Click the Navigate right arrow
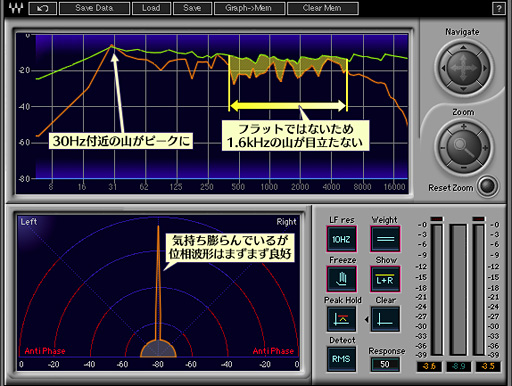512x386 pixels. click(485, 68)
